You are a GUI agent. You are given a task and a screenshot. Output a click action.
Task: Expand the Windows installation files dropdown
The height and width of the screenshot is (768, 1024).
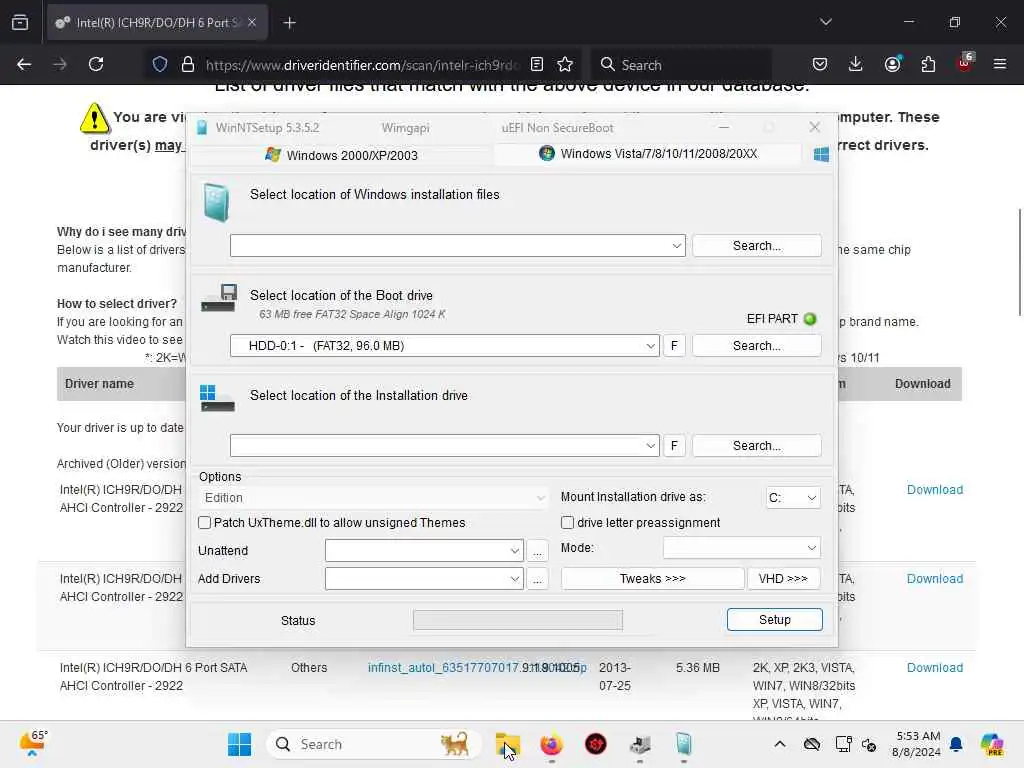coord(677,246)
